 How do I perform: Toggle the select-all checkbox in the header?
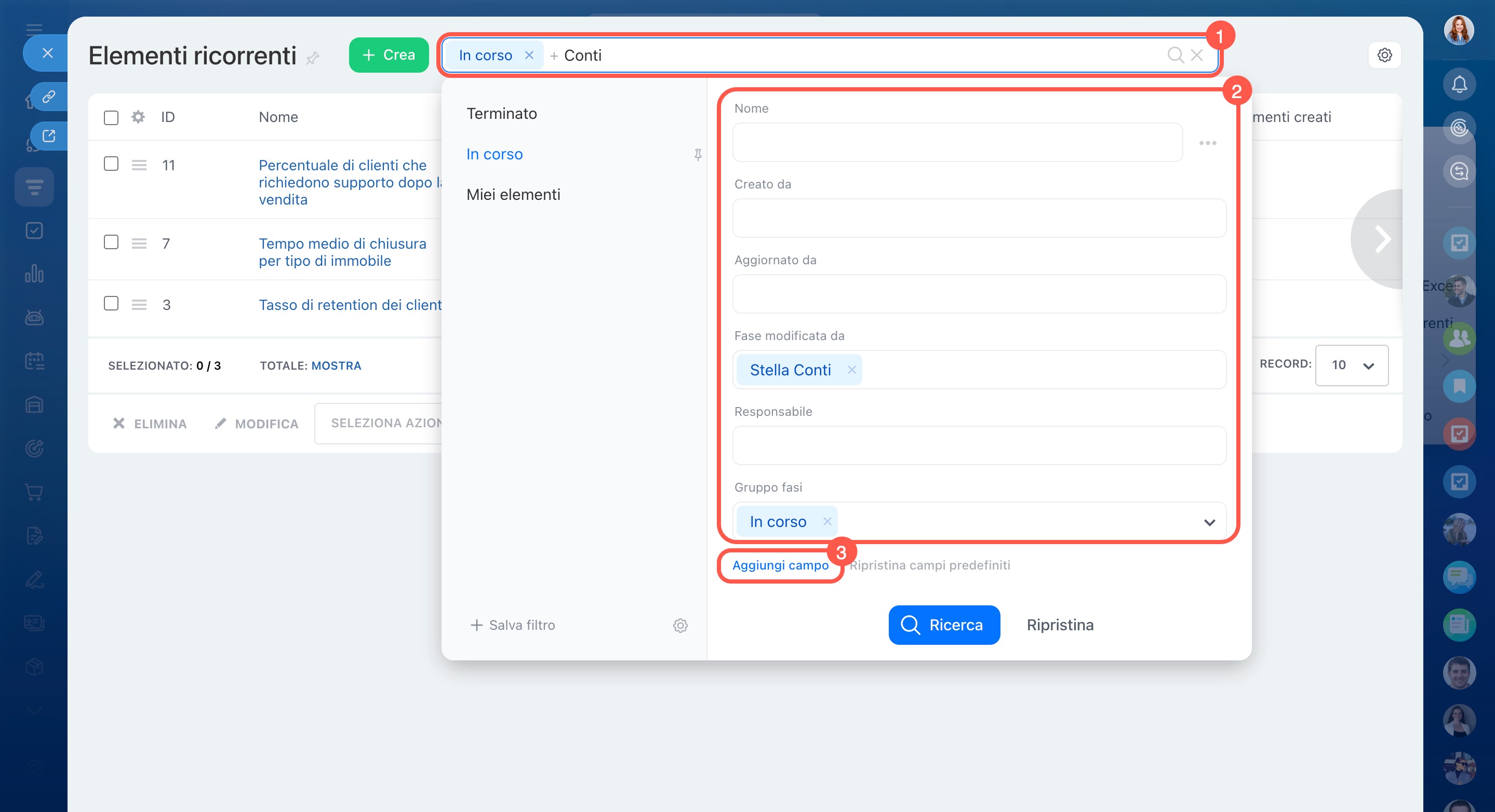pos(111,118)
